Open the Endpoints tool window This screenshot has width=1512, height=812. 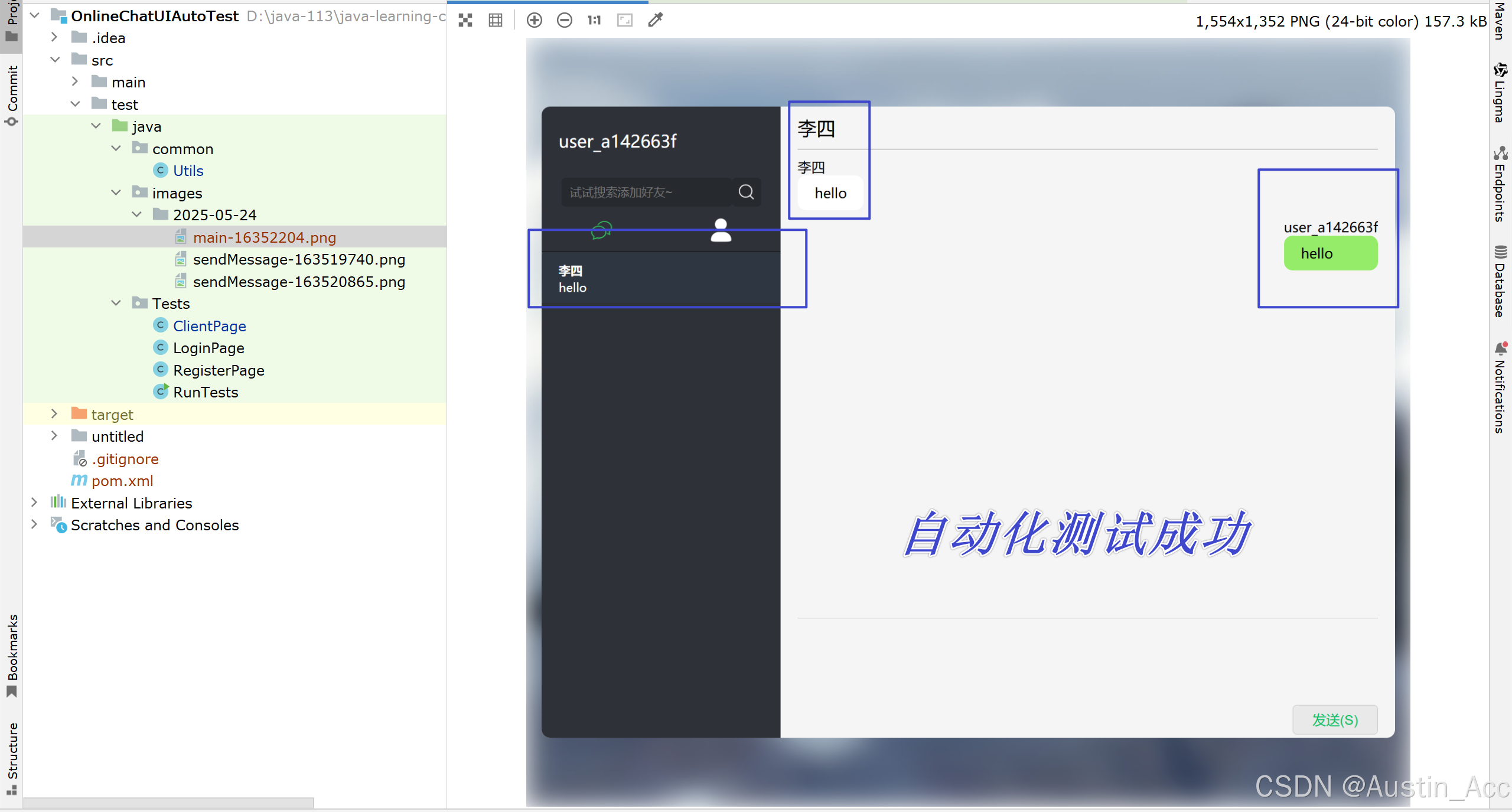click(1500, 184)
